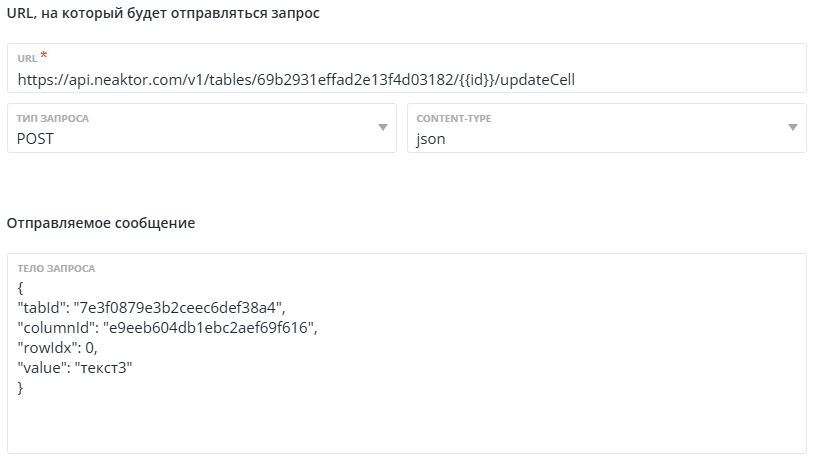Viewport: 816px width, 459px height.
Task: Click the URL section heading text
Action: (164, 15)
